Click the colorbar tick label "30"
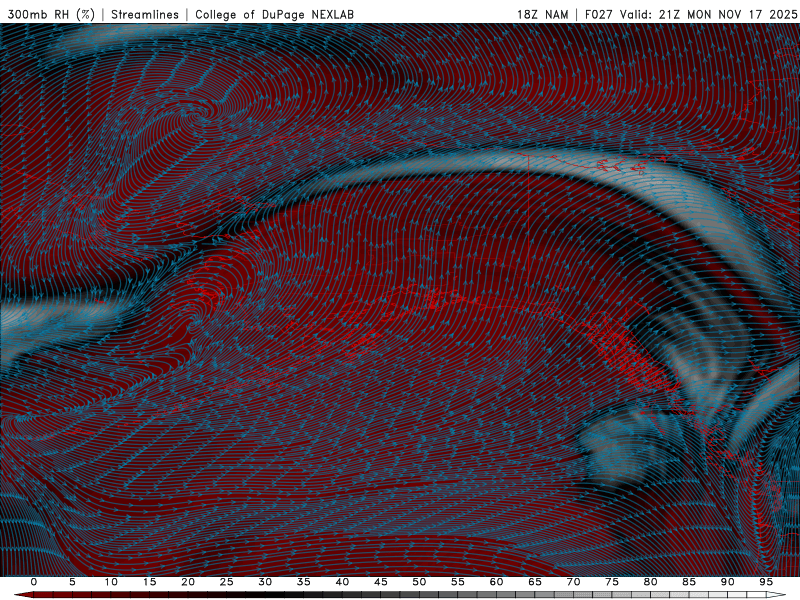Image resolution: width=800 pixels, height=600 pixels. tap(265, 582)
